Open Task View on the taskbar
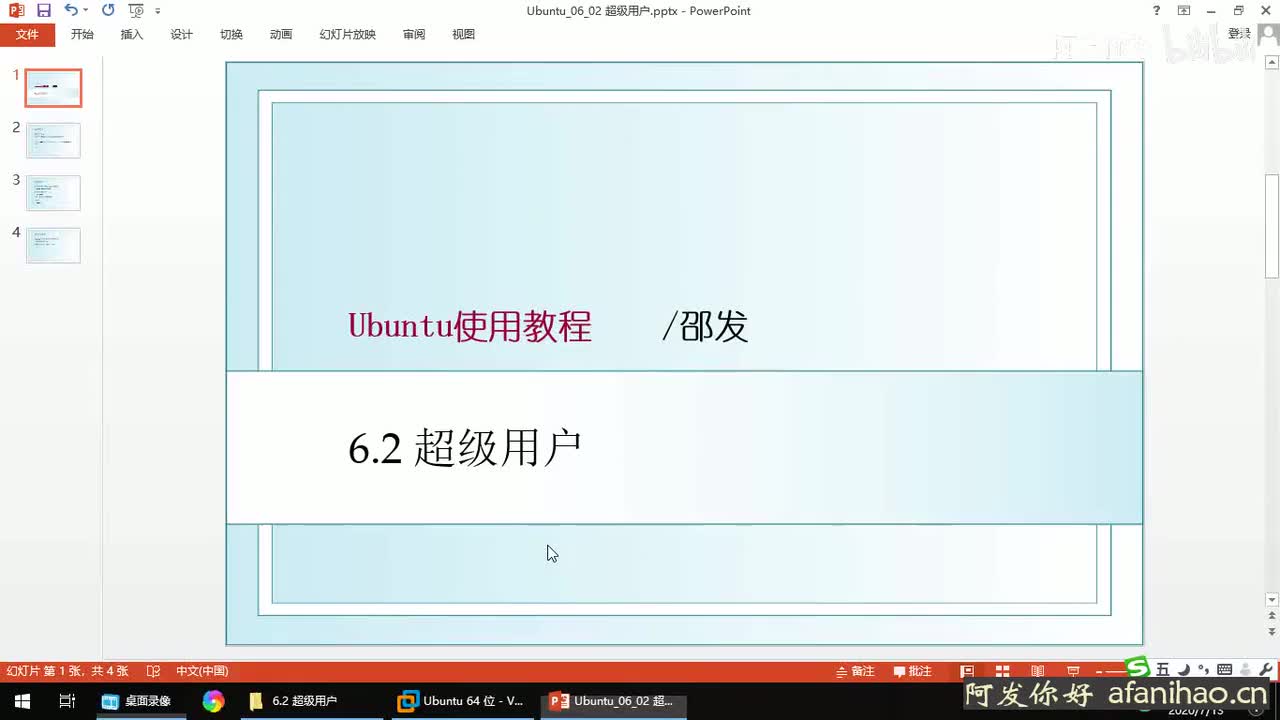Image resolution: width=1280 pixels, height=720 pixels. pyautogui.click(x=67, y=701)
